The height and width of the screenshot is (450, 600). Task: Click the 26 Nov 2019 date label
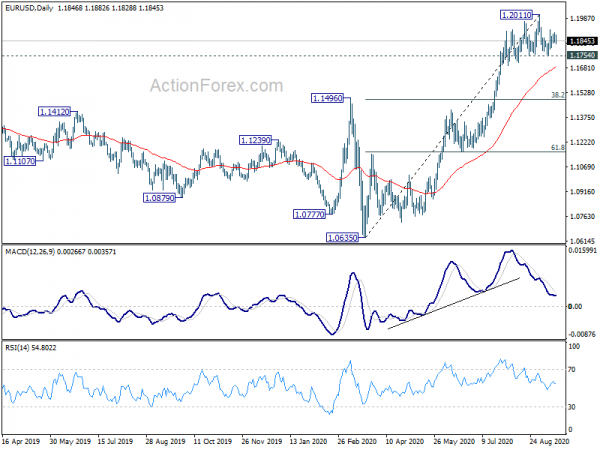coord(262,442)
